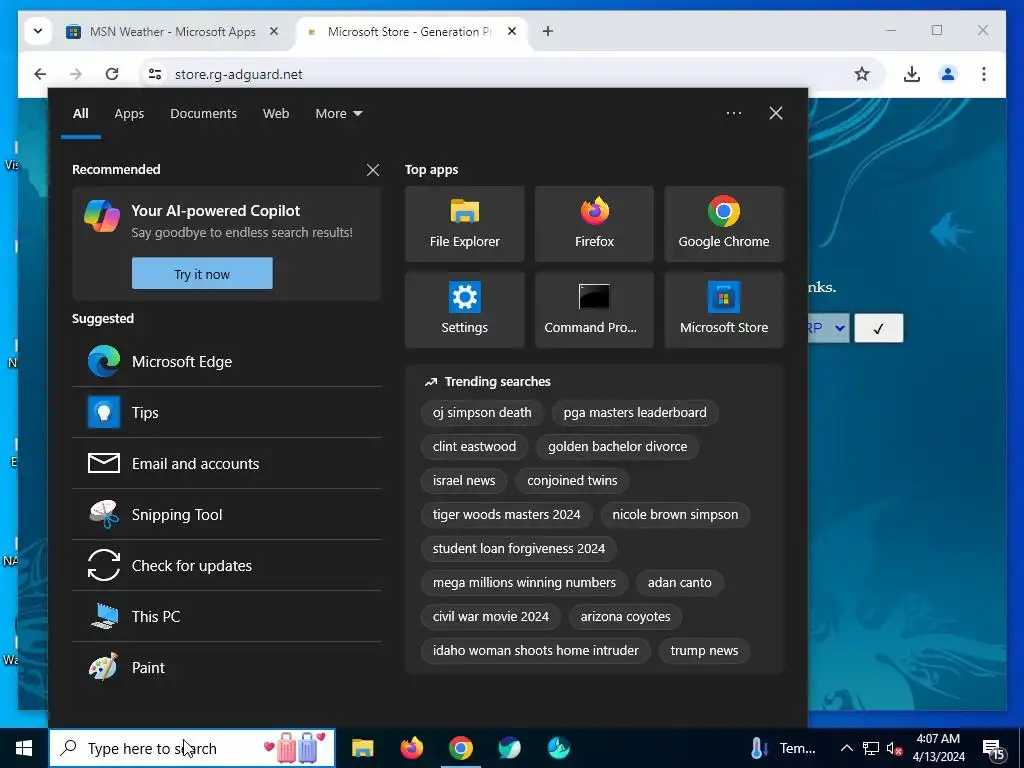Screen dimensions: 1024x768
Task: Search trending 'pga masters leaderboard'
Action: coord(635,413)
